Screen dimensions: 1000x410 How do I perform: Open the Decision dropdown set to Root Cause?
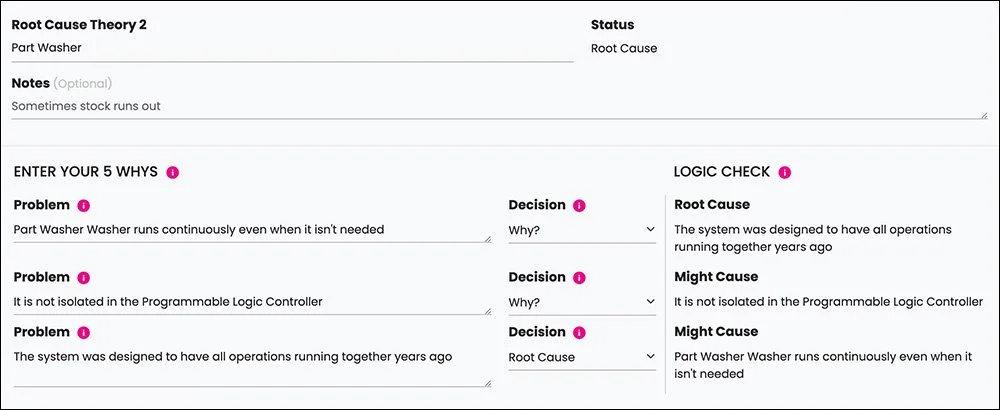click(x=581, y=357)
